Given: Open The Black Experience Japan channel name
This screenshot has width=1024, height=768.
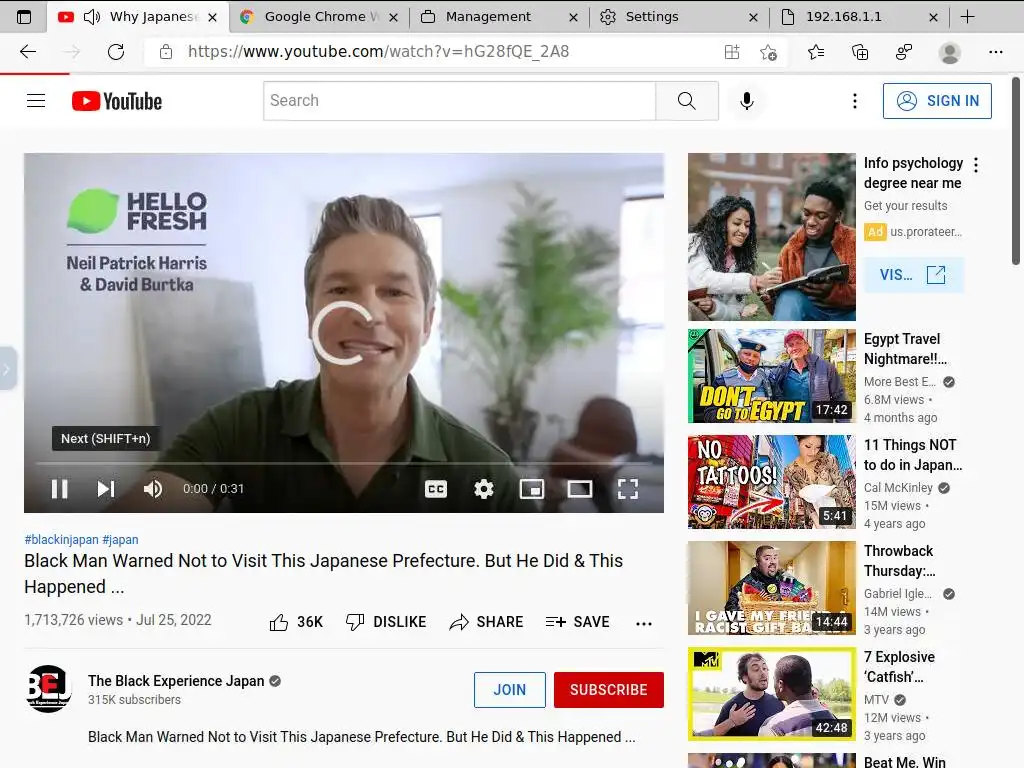Looking at the screenshot, I should tap(176, 680).
